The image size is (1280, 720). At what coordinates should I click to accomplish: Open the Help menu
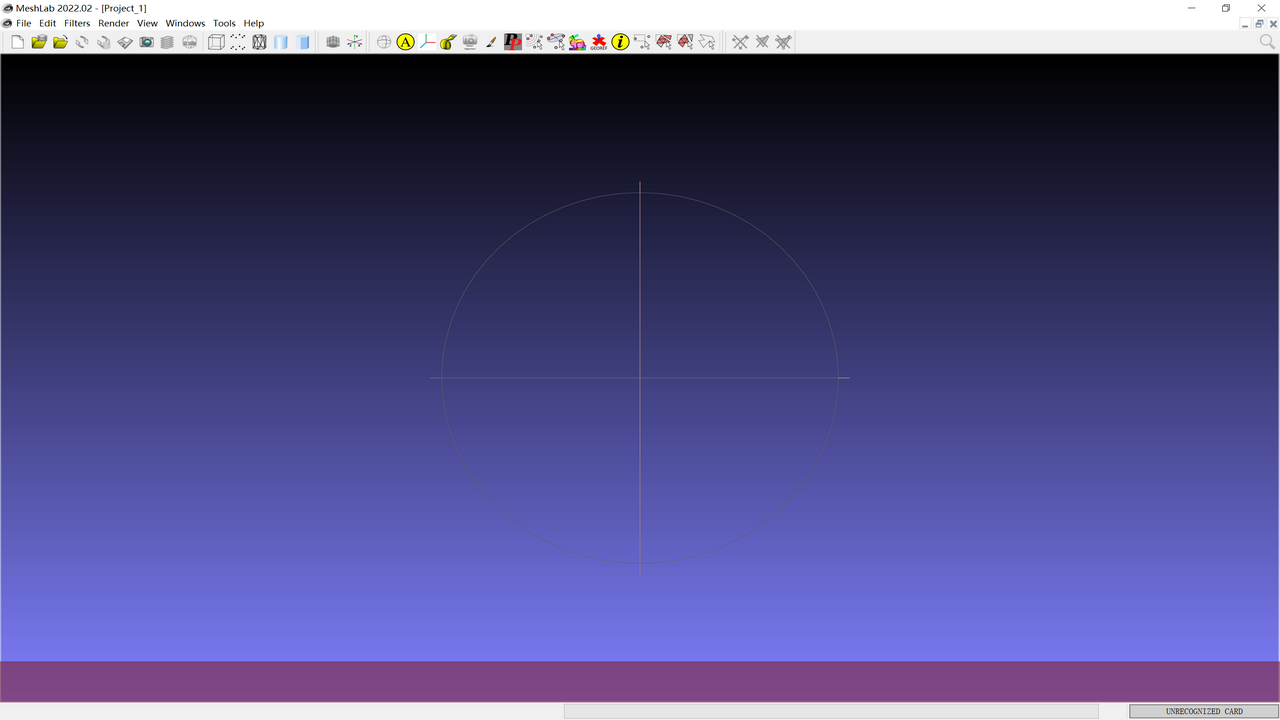254,23
